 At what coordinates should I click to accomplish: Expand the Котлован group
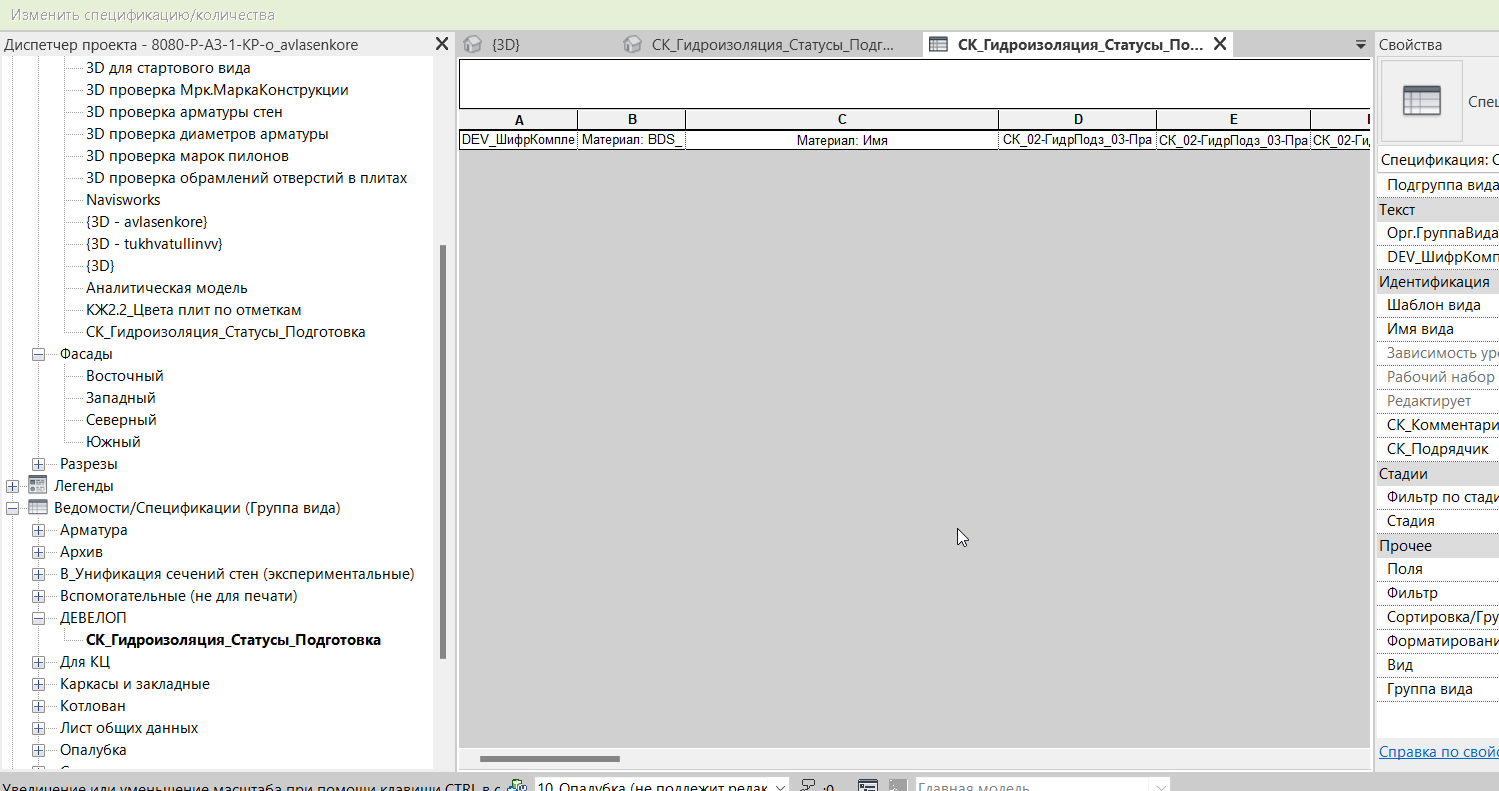coord(39,706)
